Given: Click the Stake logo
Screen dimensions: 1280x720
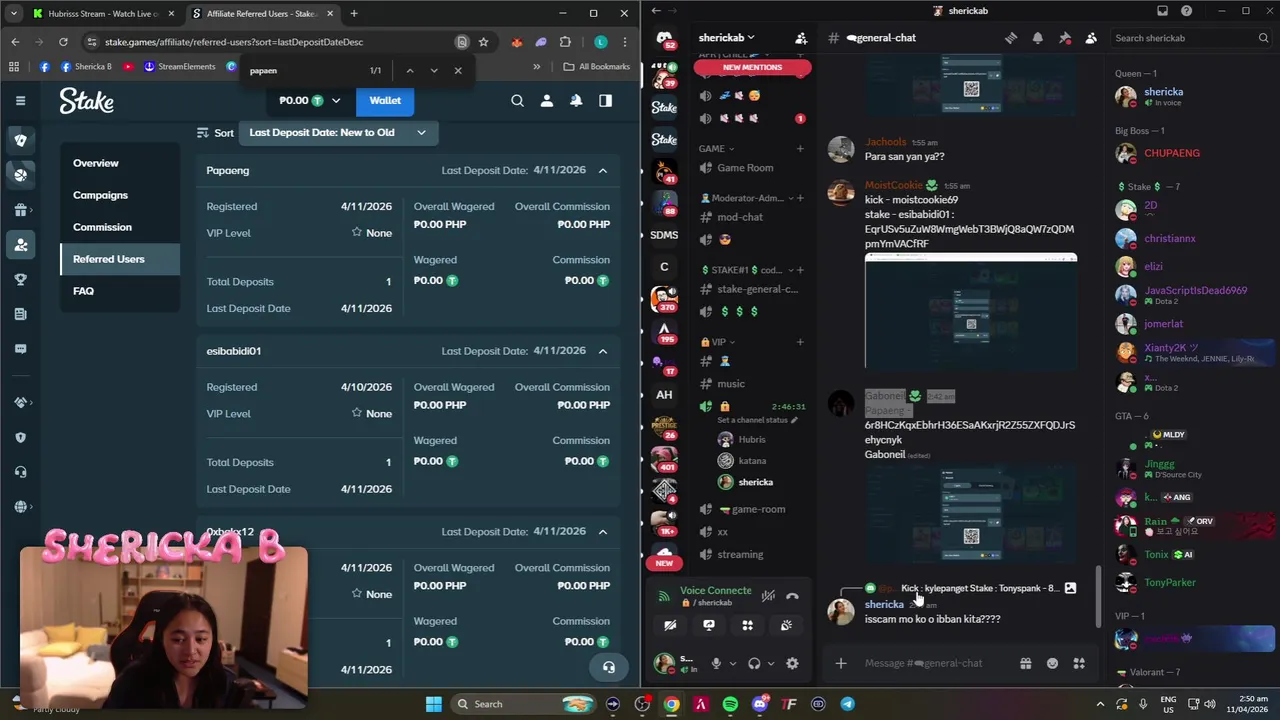Looking at the screenshot, I should 86,100.
